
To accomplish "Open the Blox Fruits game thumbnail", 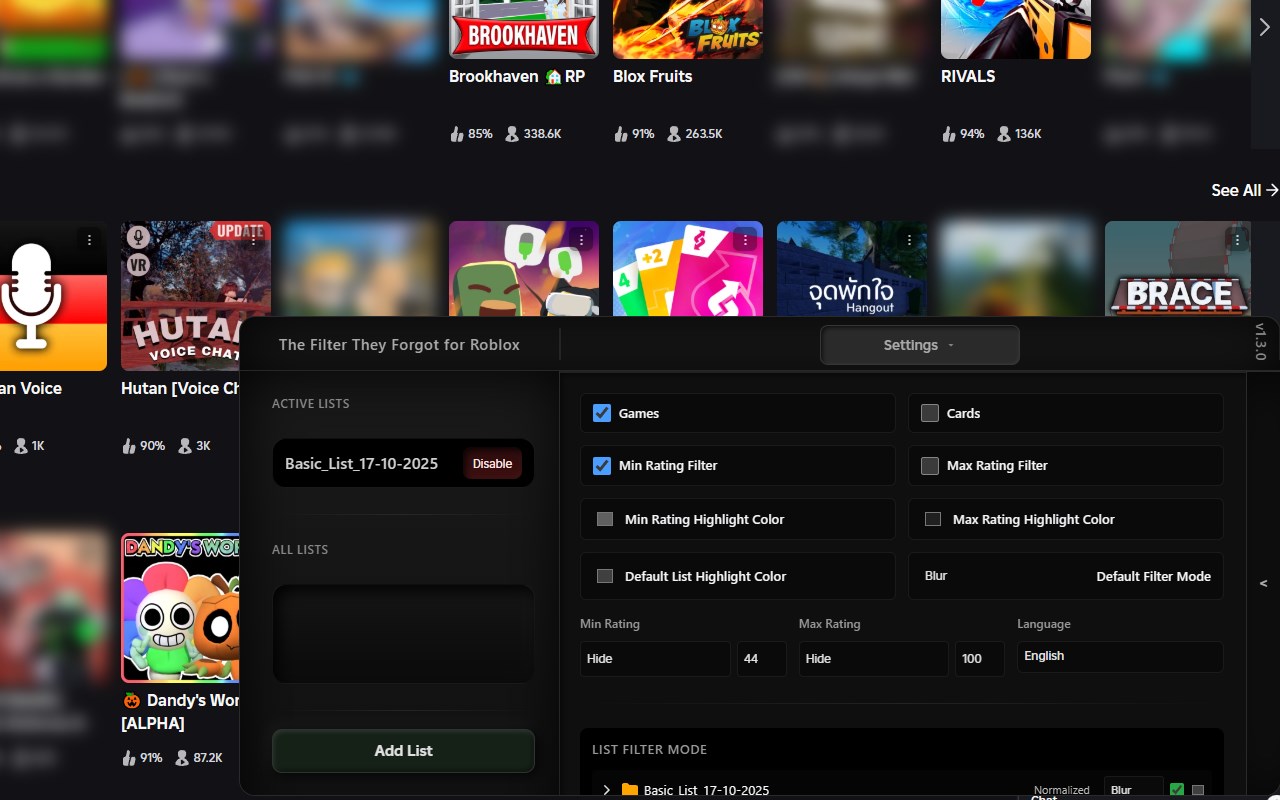I will (688, 29).
